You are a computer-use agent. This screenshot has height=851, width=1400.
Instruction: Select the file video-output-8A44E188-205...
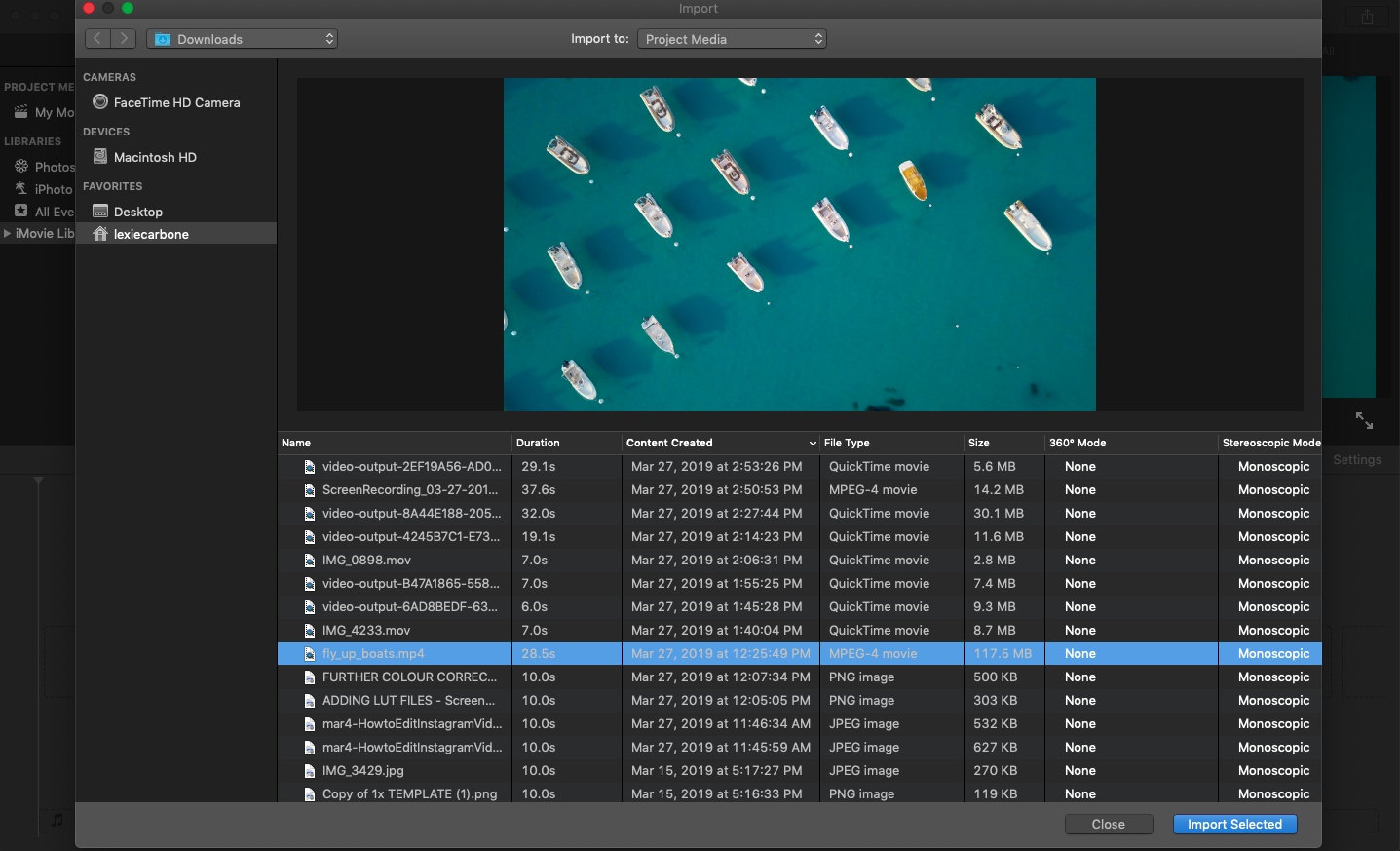coord(412,514)
